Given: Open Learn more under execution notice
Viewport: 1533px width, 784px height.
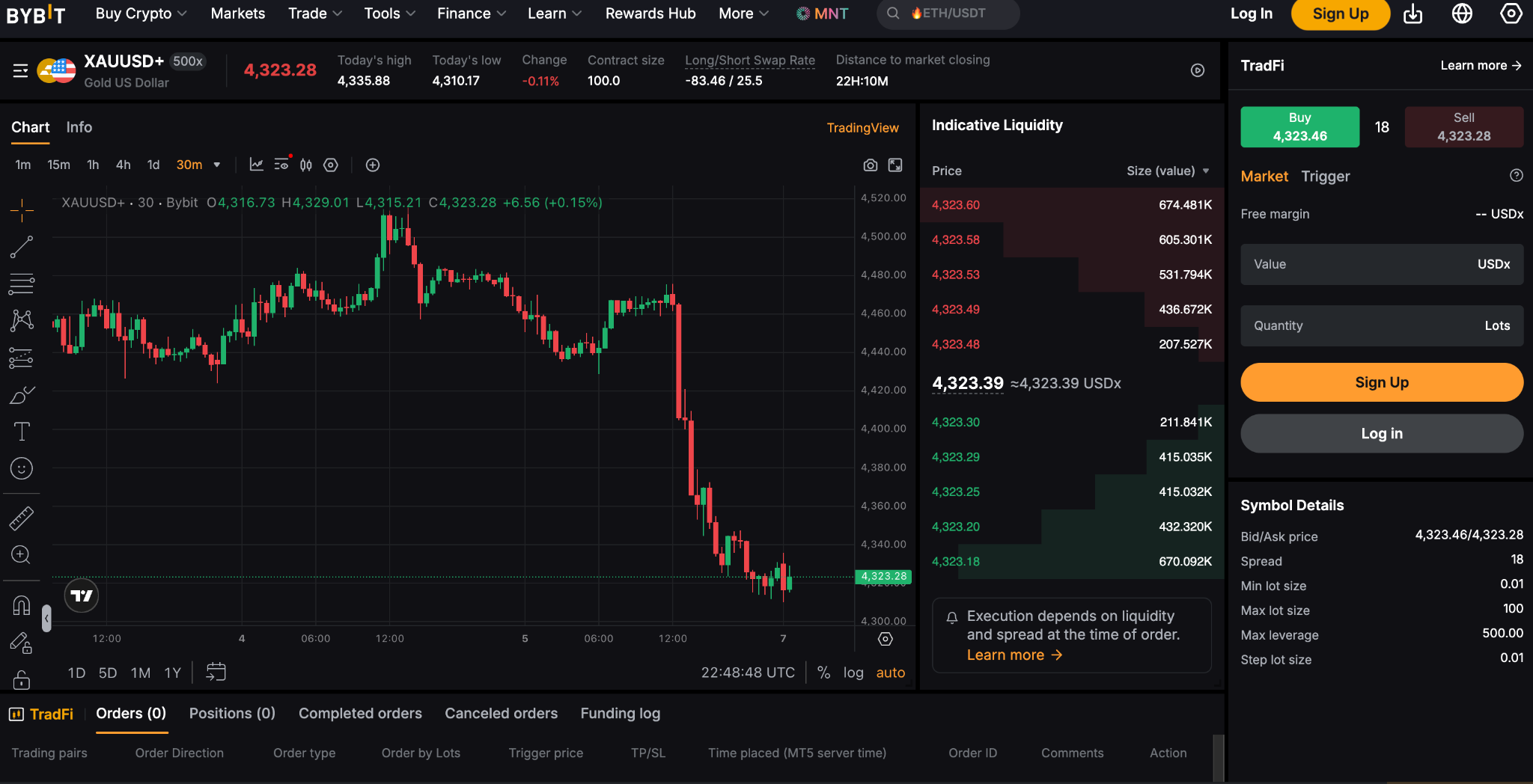Looking at the screenshot, I should pos(1014,655).
